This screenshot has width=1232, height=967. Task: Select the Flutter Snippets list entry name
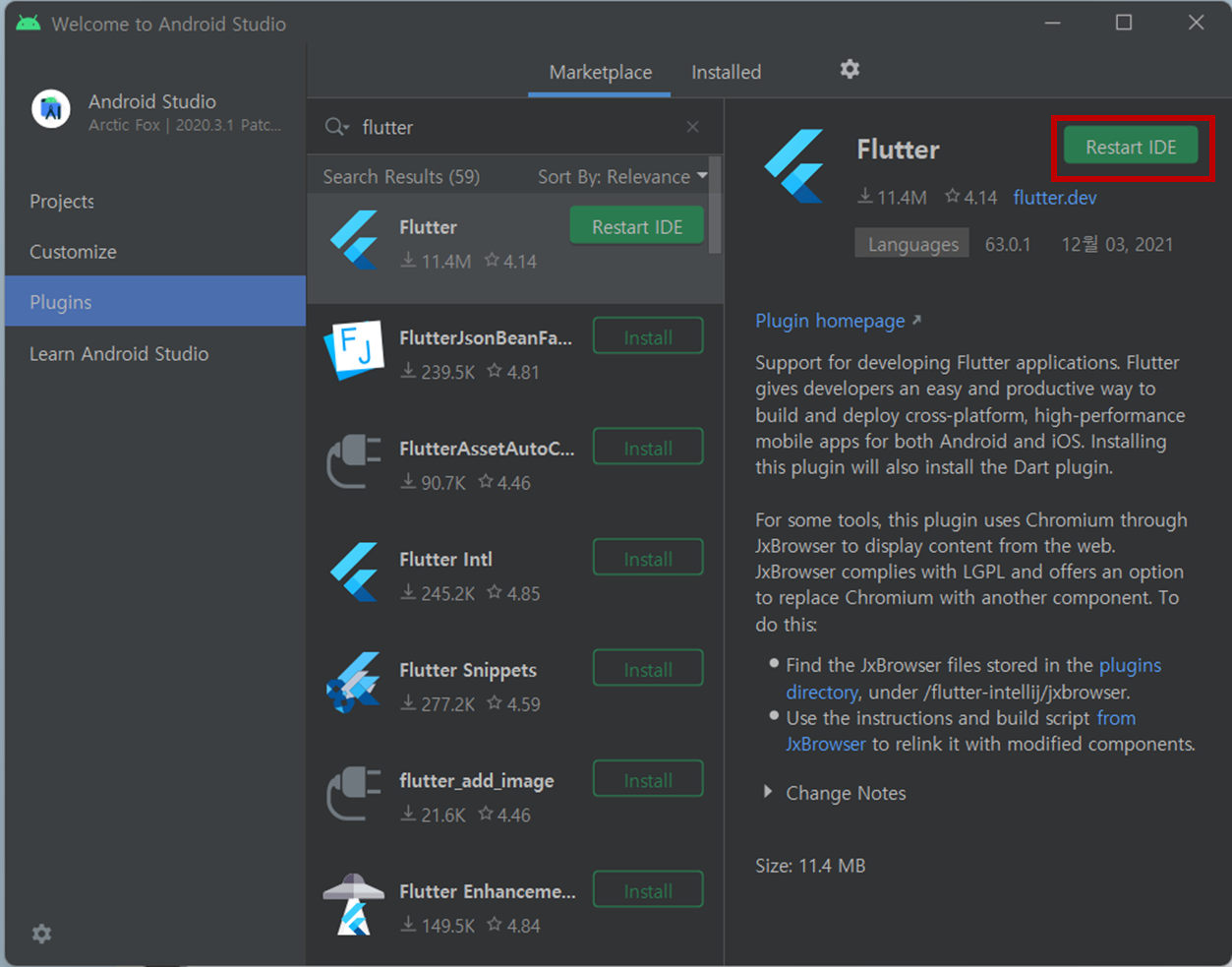(468, 670)
